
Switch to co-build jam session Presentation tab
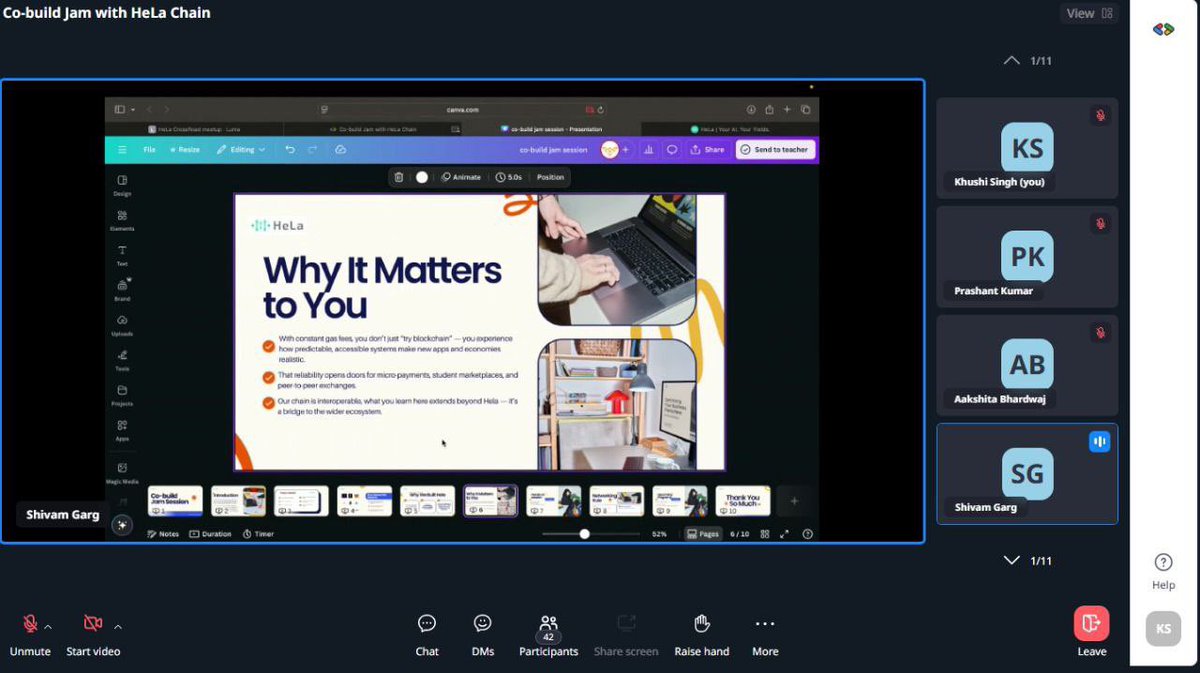[552, 129]
